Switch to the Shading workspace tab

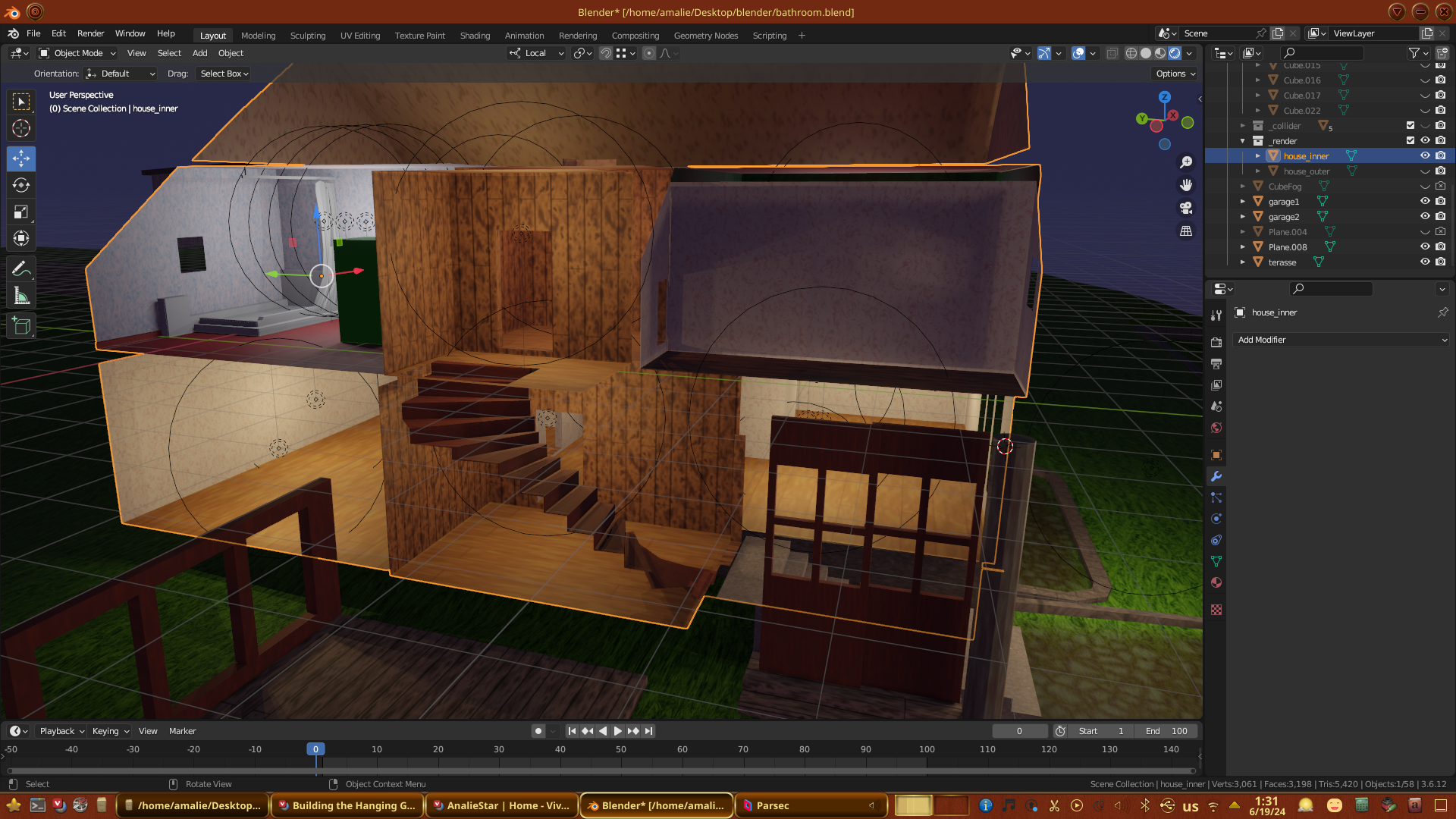coord(475,36)
